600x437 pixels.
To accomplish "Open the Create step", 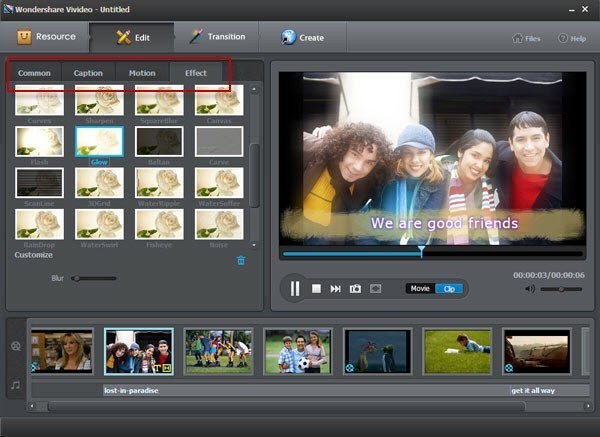I will point(303,38).
